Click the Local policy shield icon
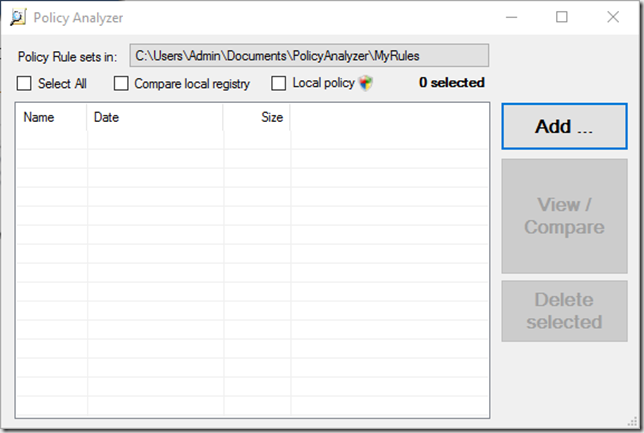The height and width of the screenshot is (433, 644). (x=366, y=83)
